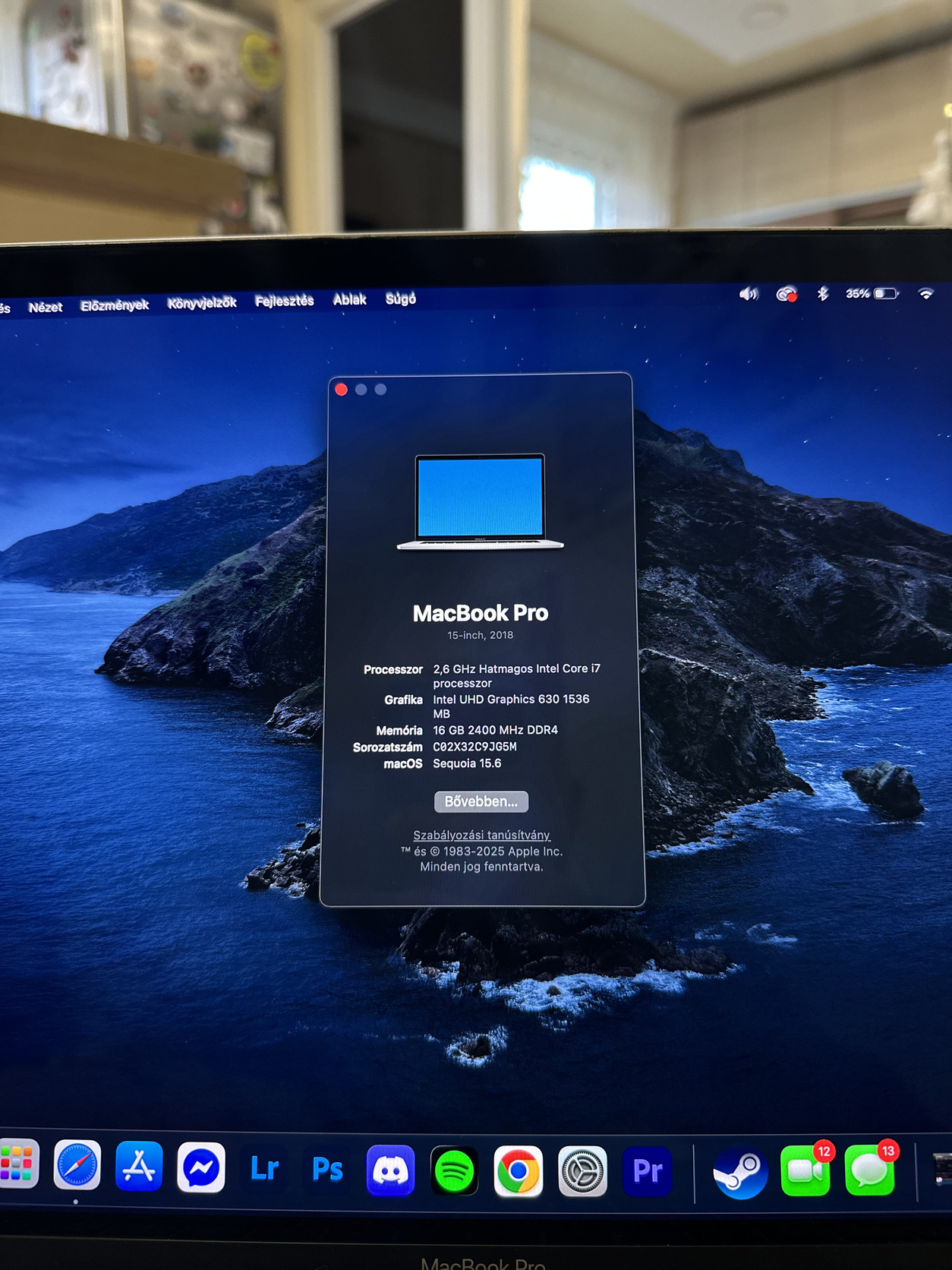952x1270 pixels.
Task: Click the Wi-Fi menu bar icon
Action: (x=925, y=294)
